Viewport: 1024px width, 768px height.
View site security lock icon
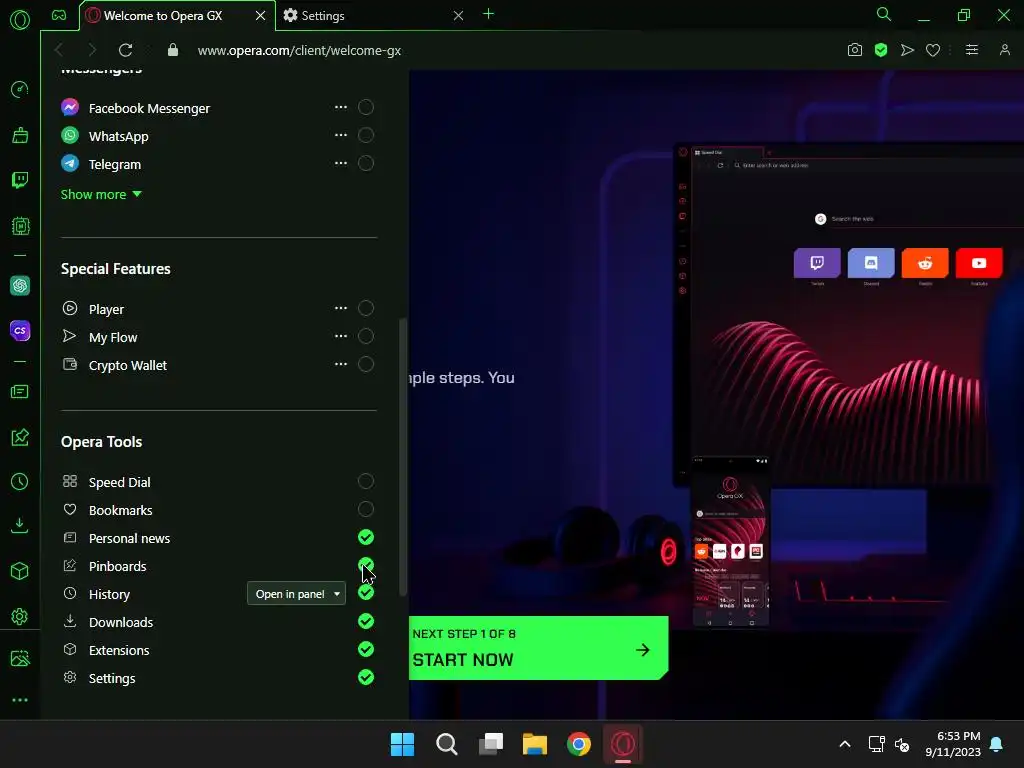[x=172, y=50]
